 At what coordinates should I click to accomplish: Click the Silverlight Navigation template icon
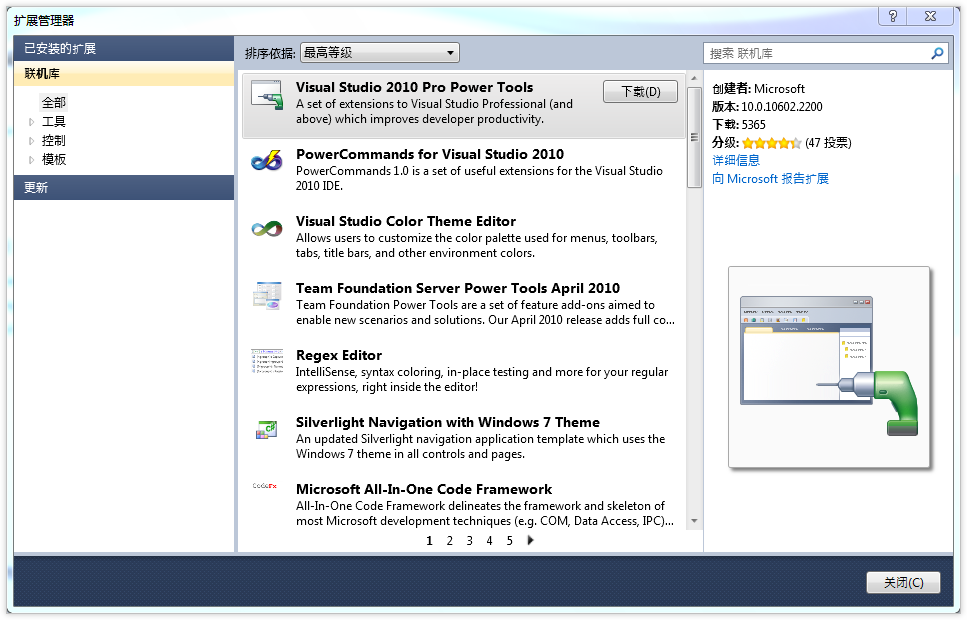(x=267, y=429)
